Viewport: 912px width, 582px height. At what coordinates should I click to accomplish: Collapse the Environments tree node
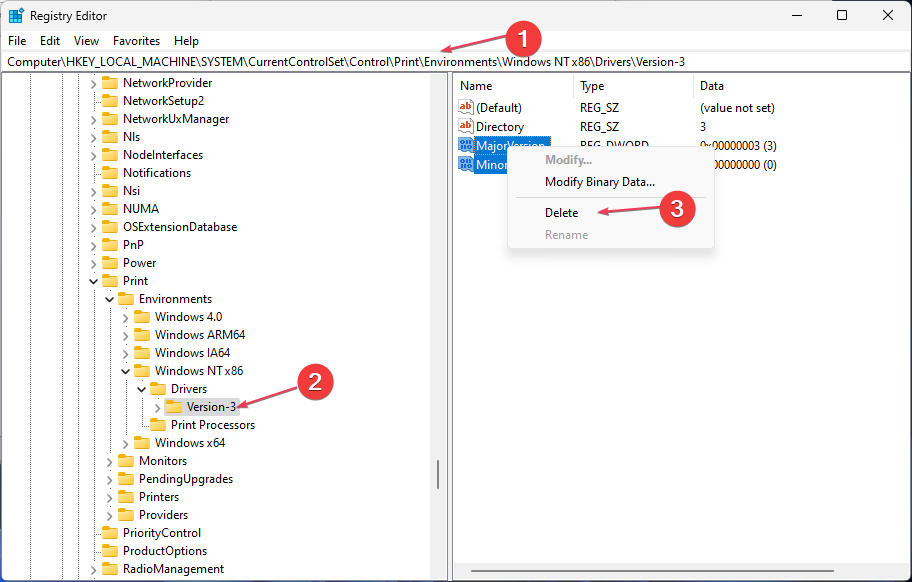tap(109, 299)
